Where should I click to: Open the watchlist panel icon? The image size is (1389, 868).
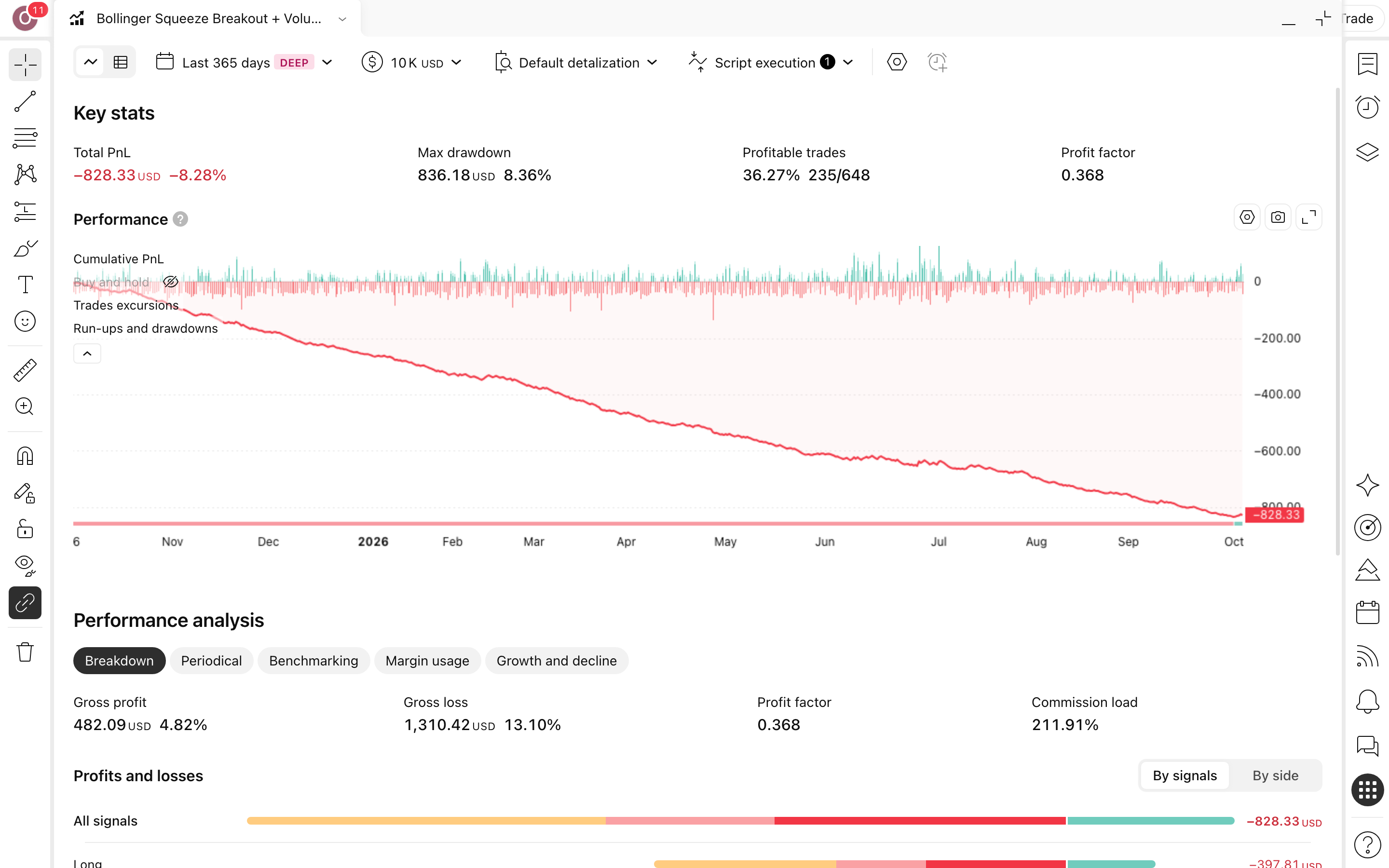pos(1367,64)
